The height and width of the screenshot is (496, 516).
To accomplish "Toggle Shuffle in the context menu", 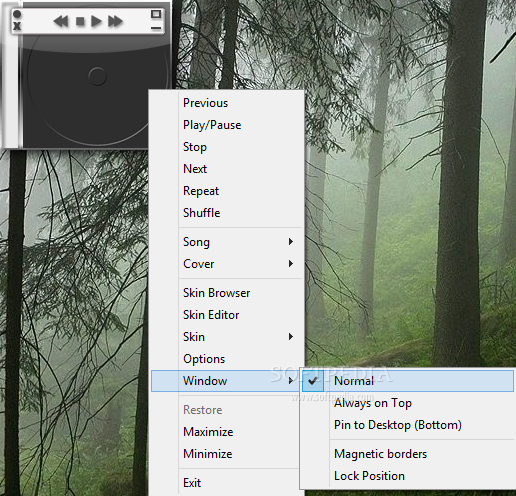I will [227, 213].
